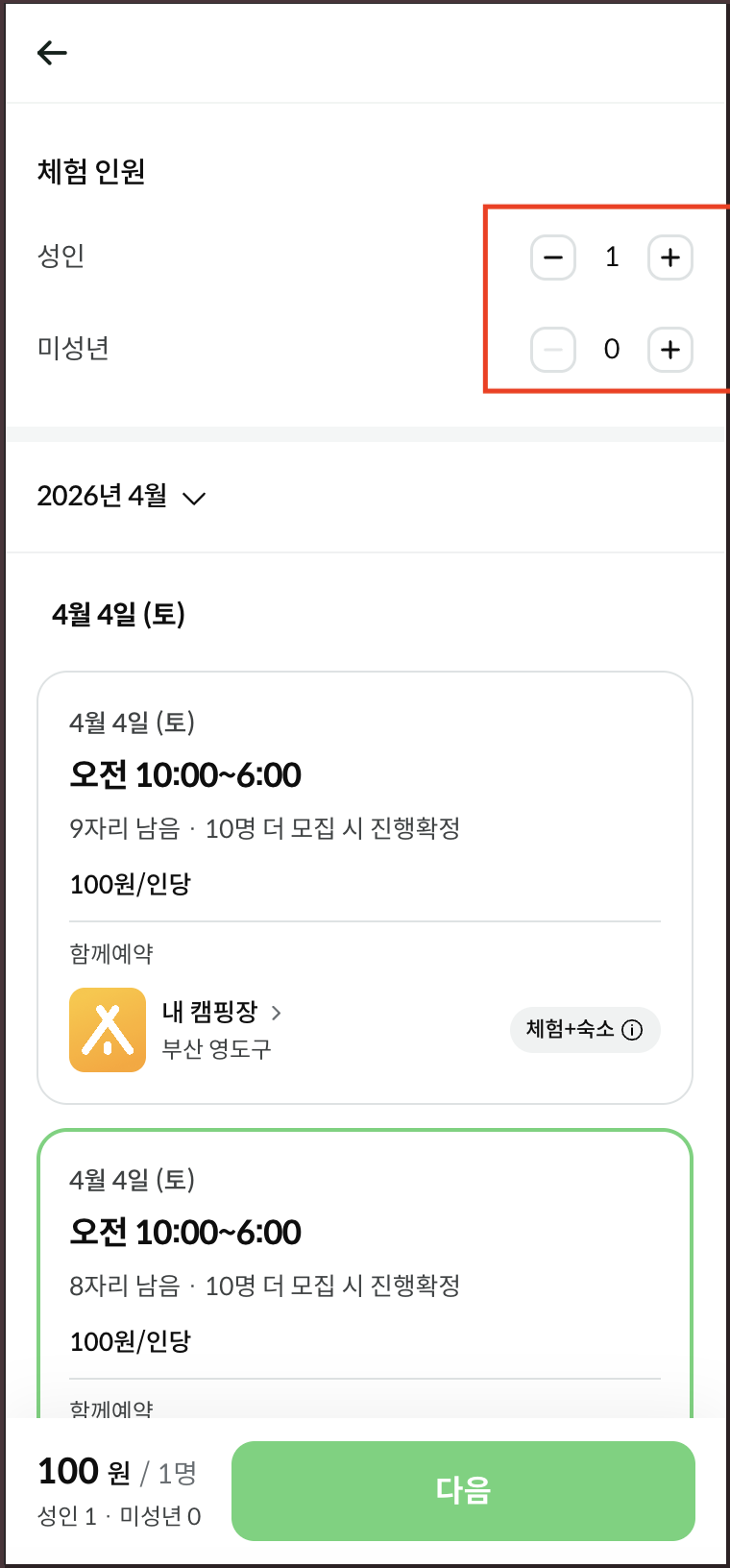Click 9자리 남음 availability text
The width and height of the screenshot is (730, 1568).
coord(125,828)
